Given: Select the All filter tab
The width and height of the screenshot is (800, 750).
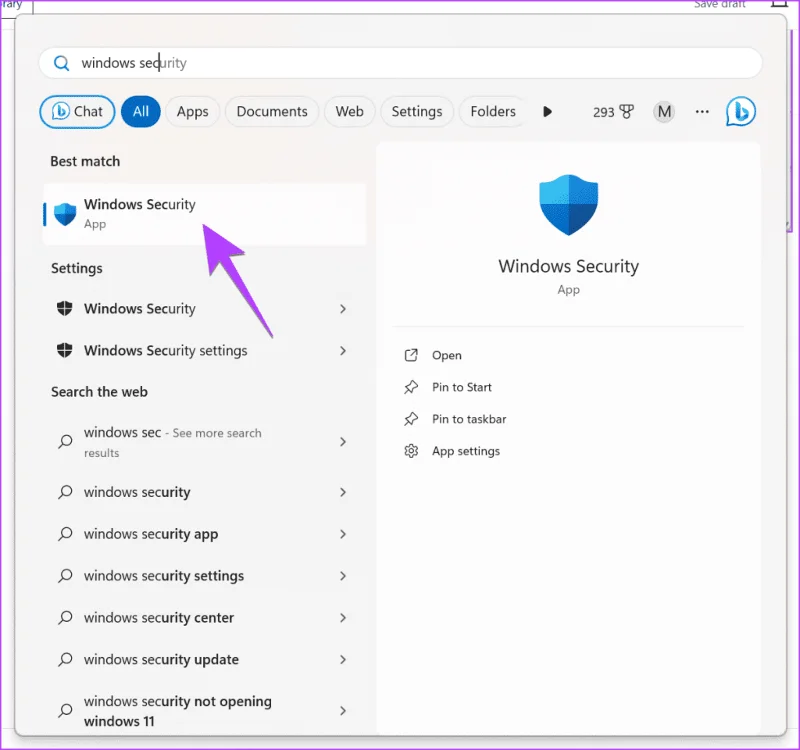Looking at the screenshot, I should pos(141,111).
